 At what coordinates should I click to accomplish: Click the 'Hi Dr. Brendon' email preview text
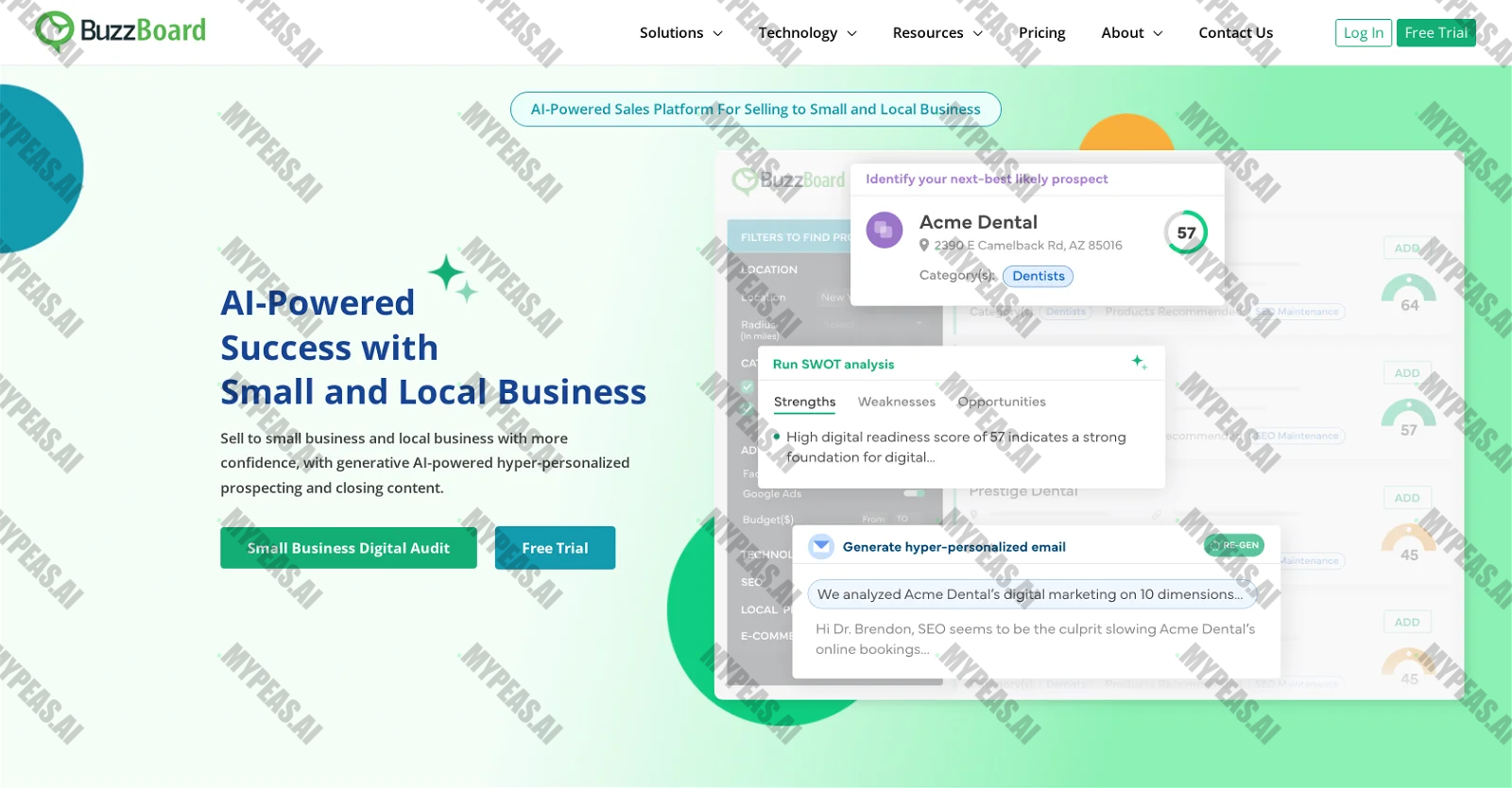(x=1035, y=639)
